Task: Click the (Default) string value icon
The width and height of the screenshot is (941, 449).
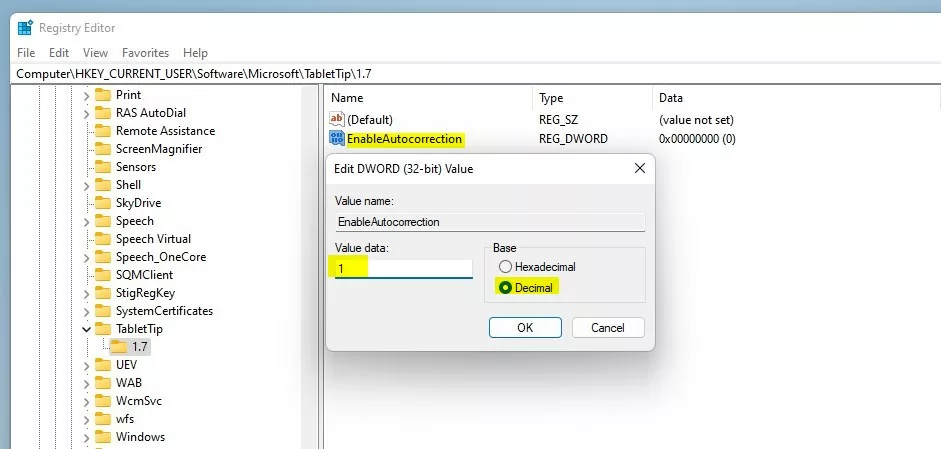Action: pyautogui.click(x=337, y=119)
